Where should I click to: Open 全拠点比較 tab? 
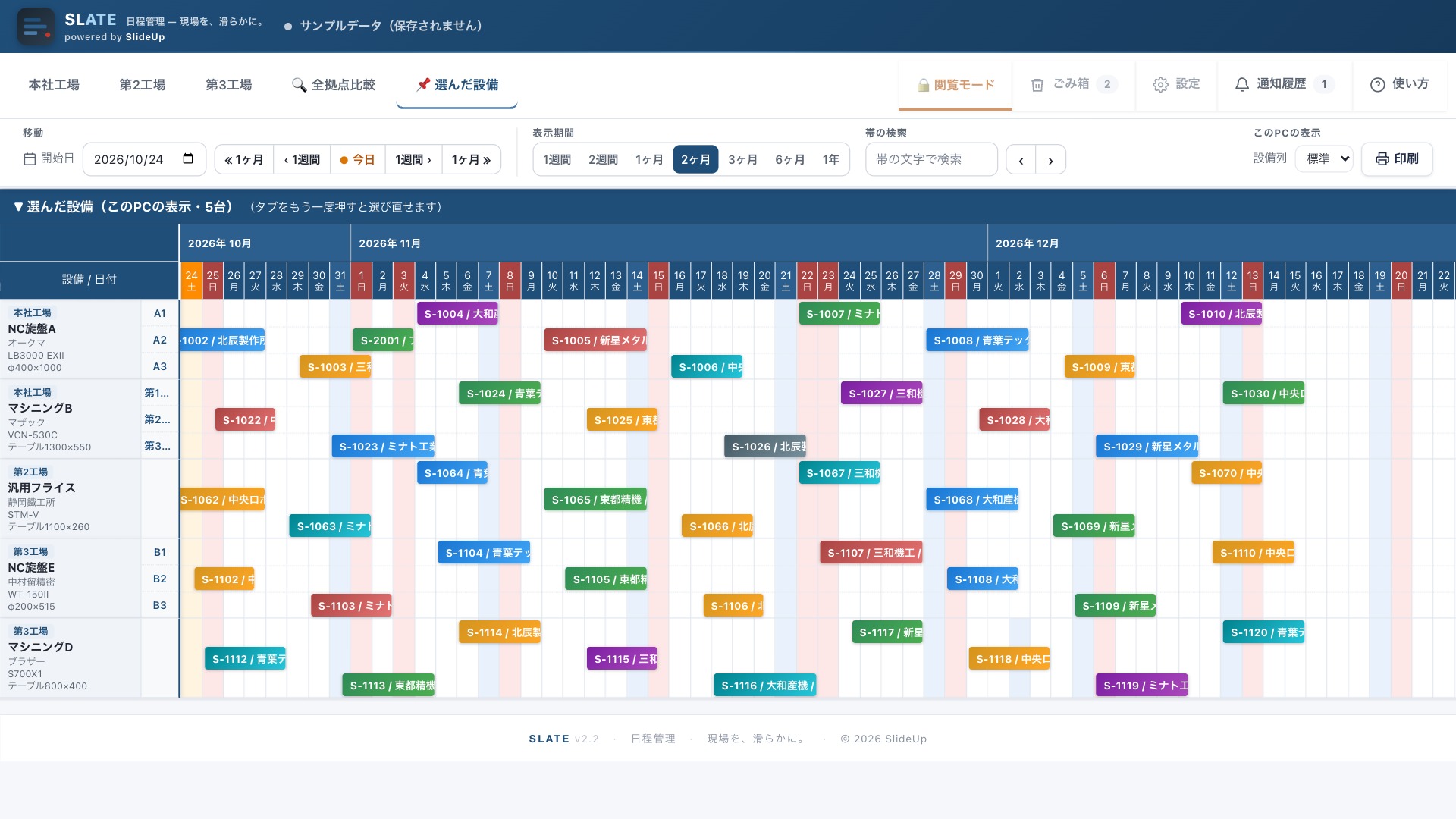click(334, 85)
